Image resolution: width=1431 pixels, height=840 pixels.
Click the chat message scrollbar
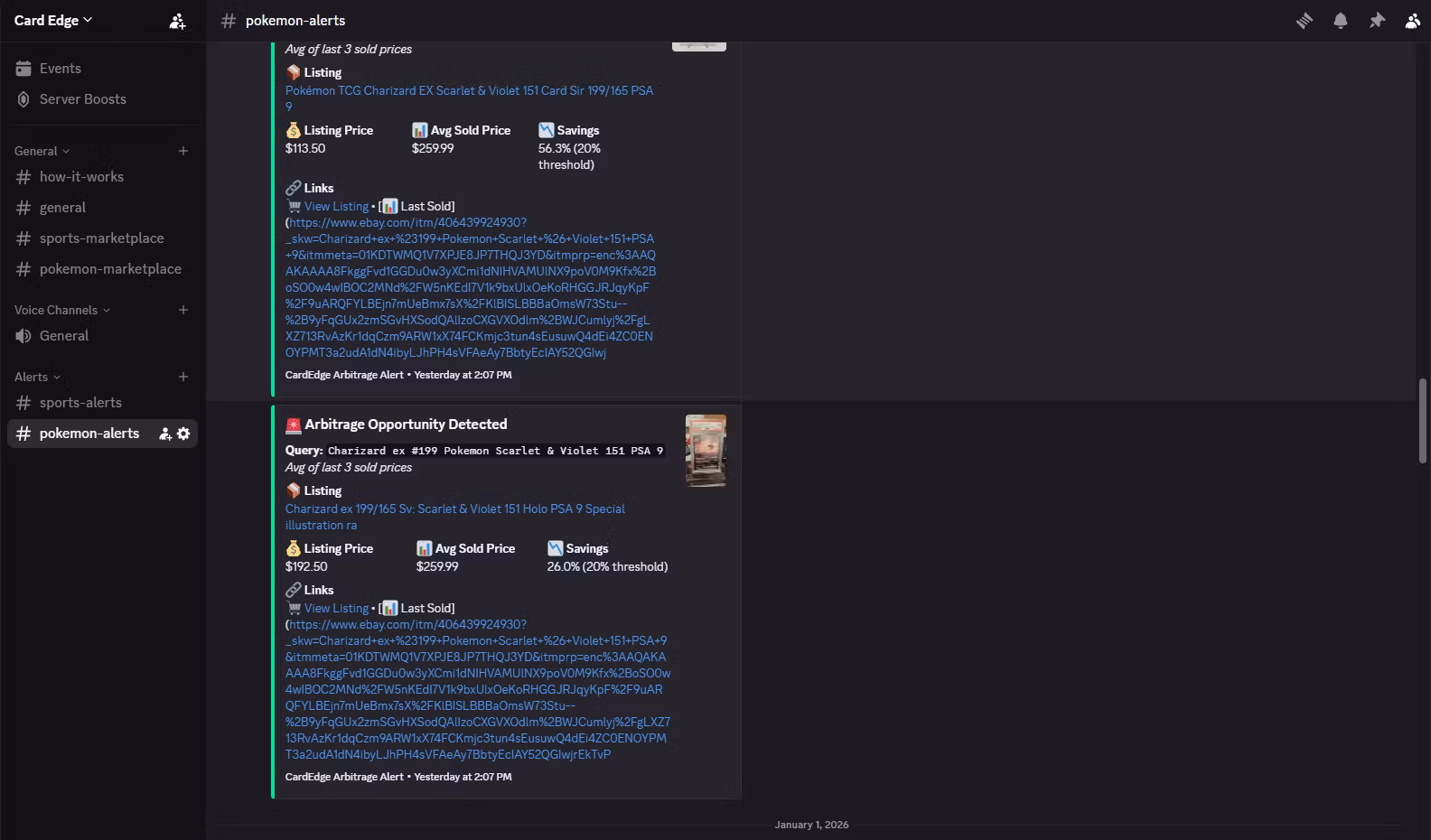tap(1423, 421)
